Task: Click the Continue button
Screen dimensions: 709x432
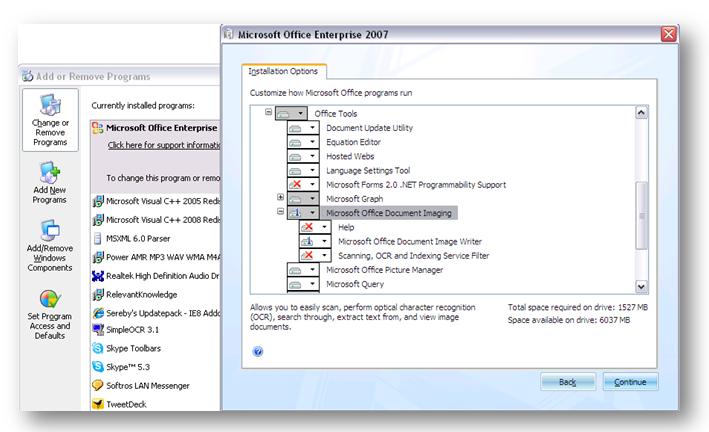Action: click(630, 382)
